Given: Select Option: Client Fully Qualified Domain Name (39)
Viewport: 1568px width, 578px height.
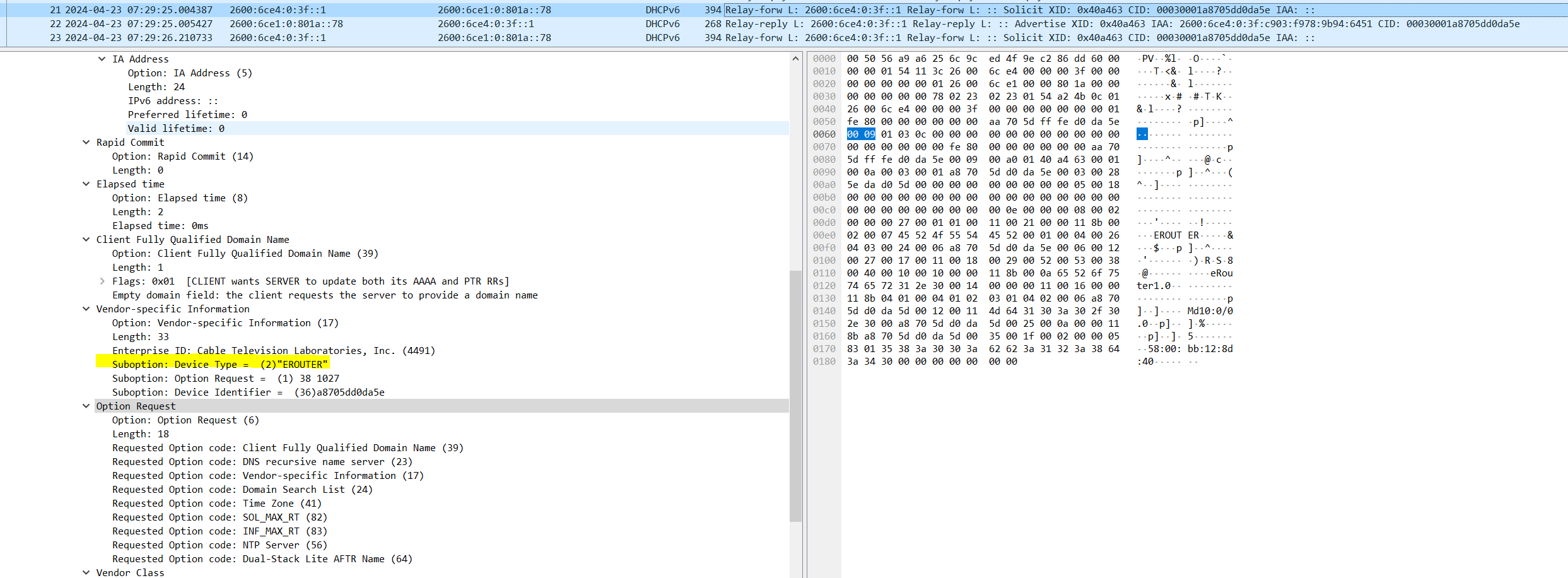Looking at the screenshot, I should tap(245, 253).
